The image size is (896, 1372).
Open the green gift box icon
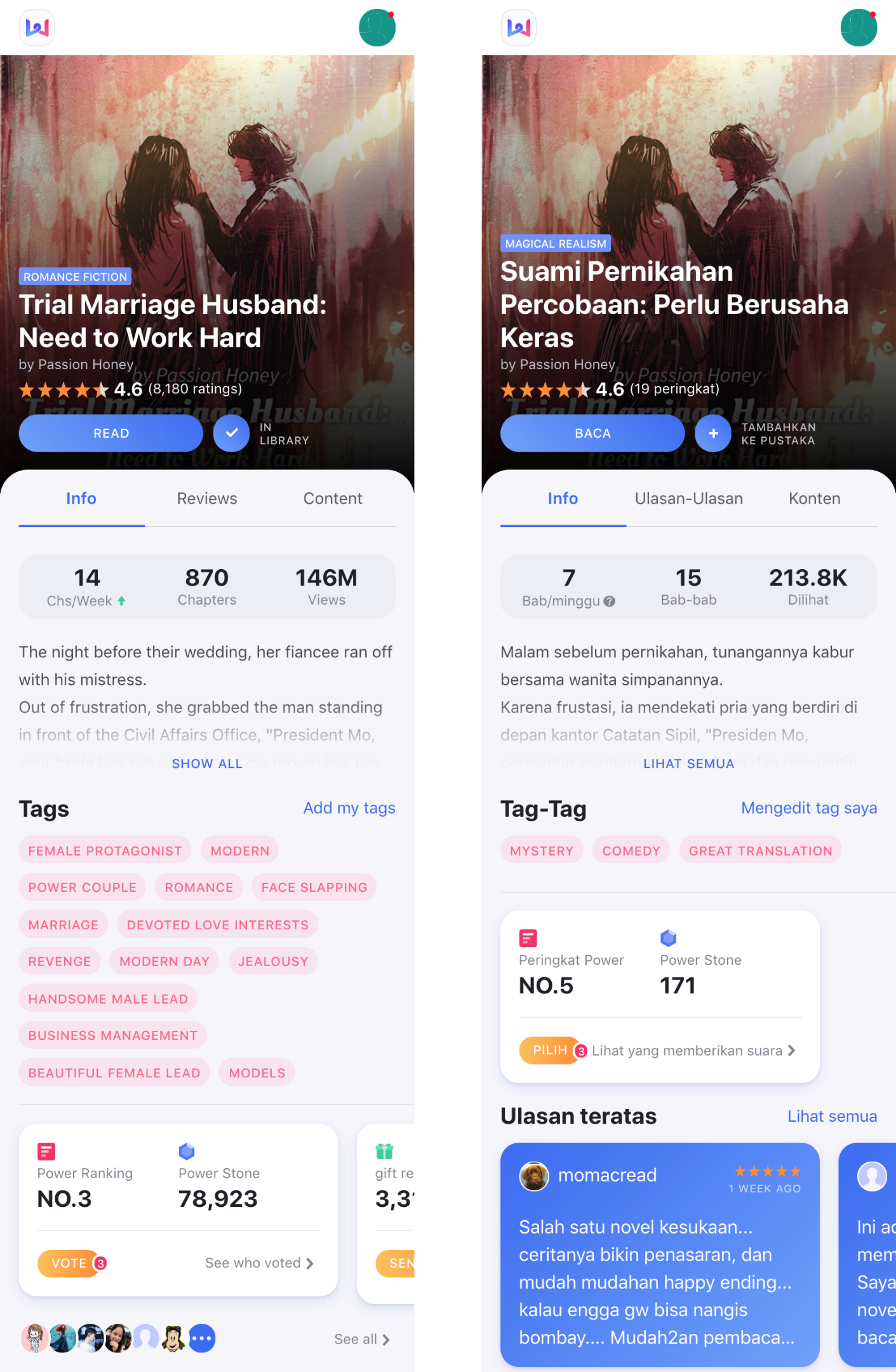point(384,1151)
